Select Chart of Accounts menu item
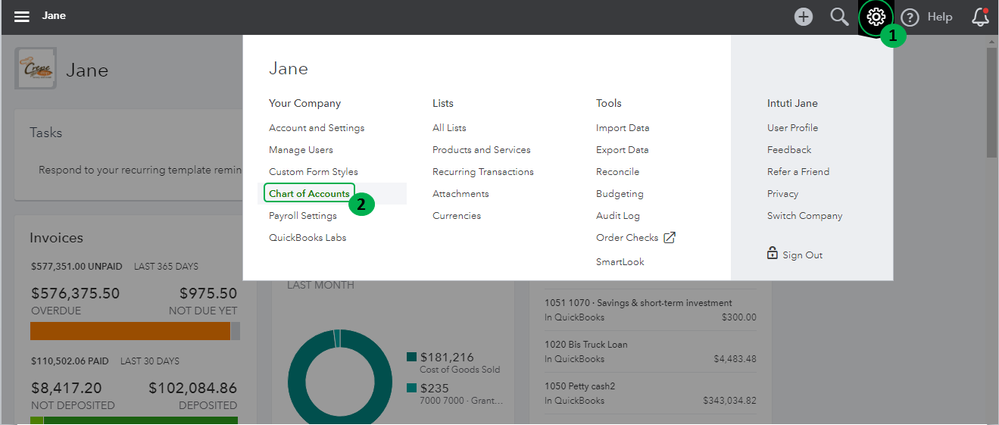The width and height of the screenshot is (999, 425). (x=309, y=193)
